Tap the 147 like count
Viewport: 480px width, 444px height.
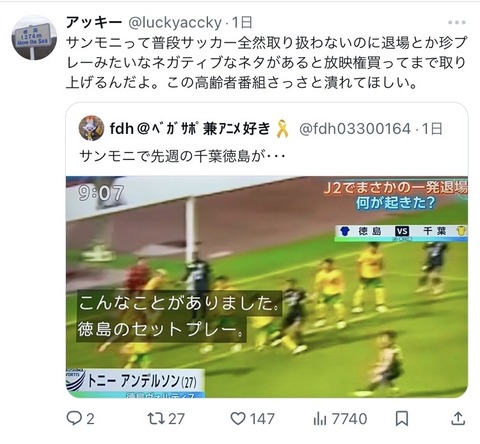262,419
